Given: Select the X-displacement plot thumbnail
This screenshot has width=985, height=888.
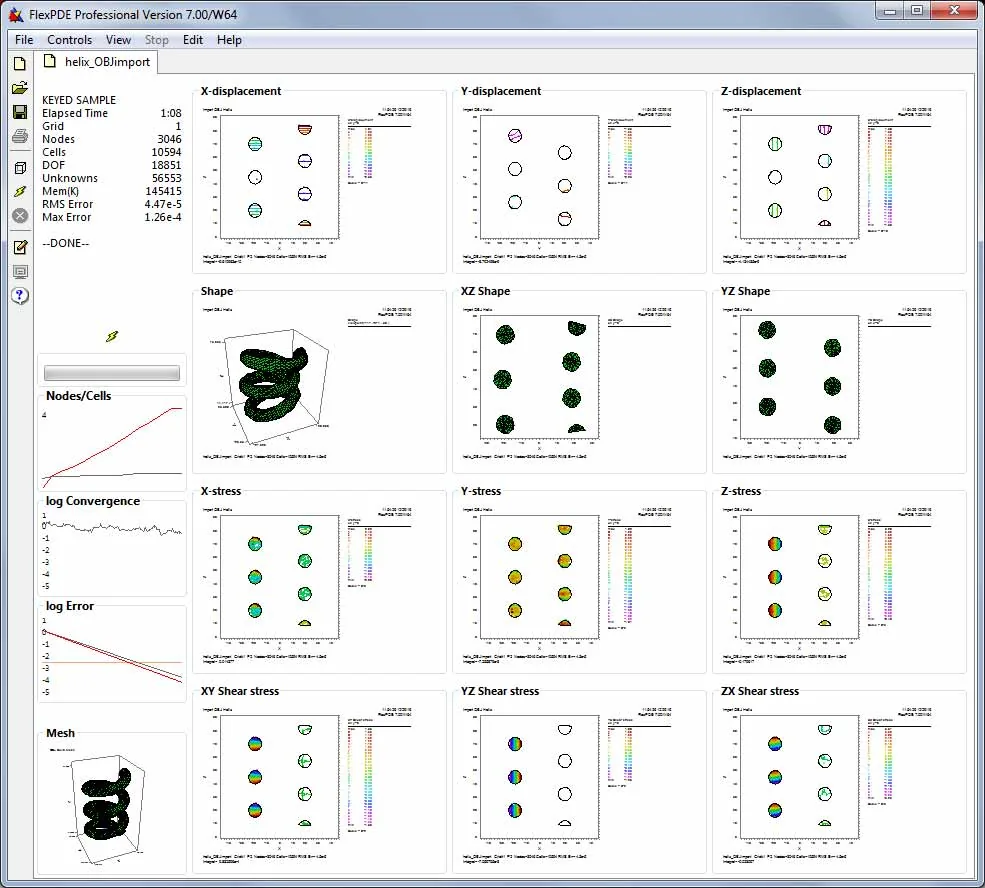Looking at the screenshot, I should [x=319, y=182].
